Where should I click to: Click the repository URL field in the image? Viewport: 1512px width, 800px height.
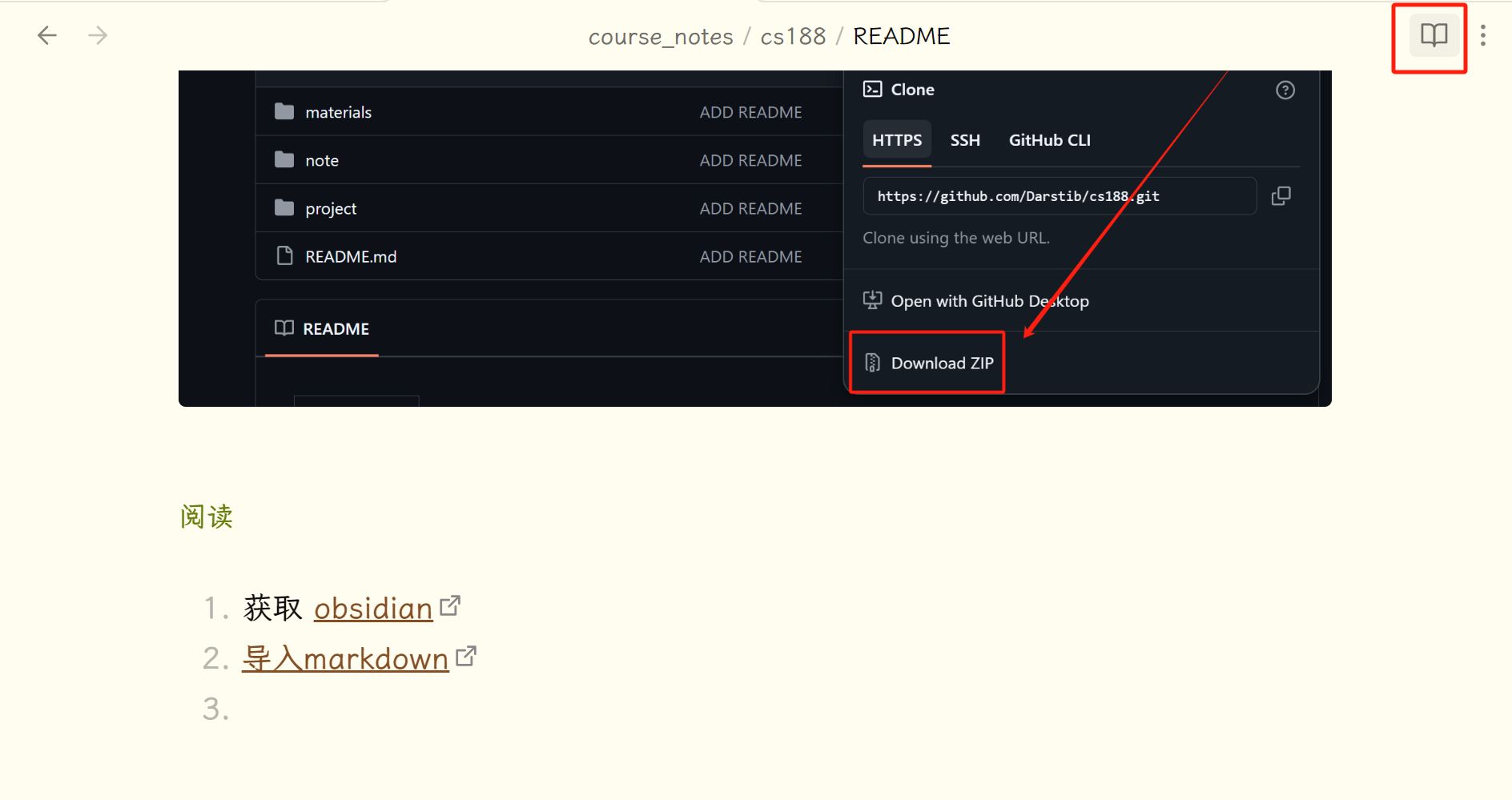(x=1058, y=196)
